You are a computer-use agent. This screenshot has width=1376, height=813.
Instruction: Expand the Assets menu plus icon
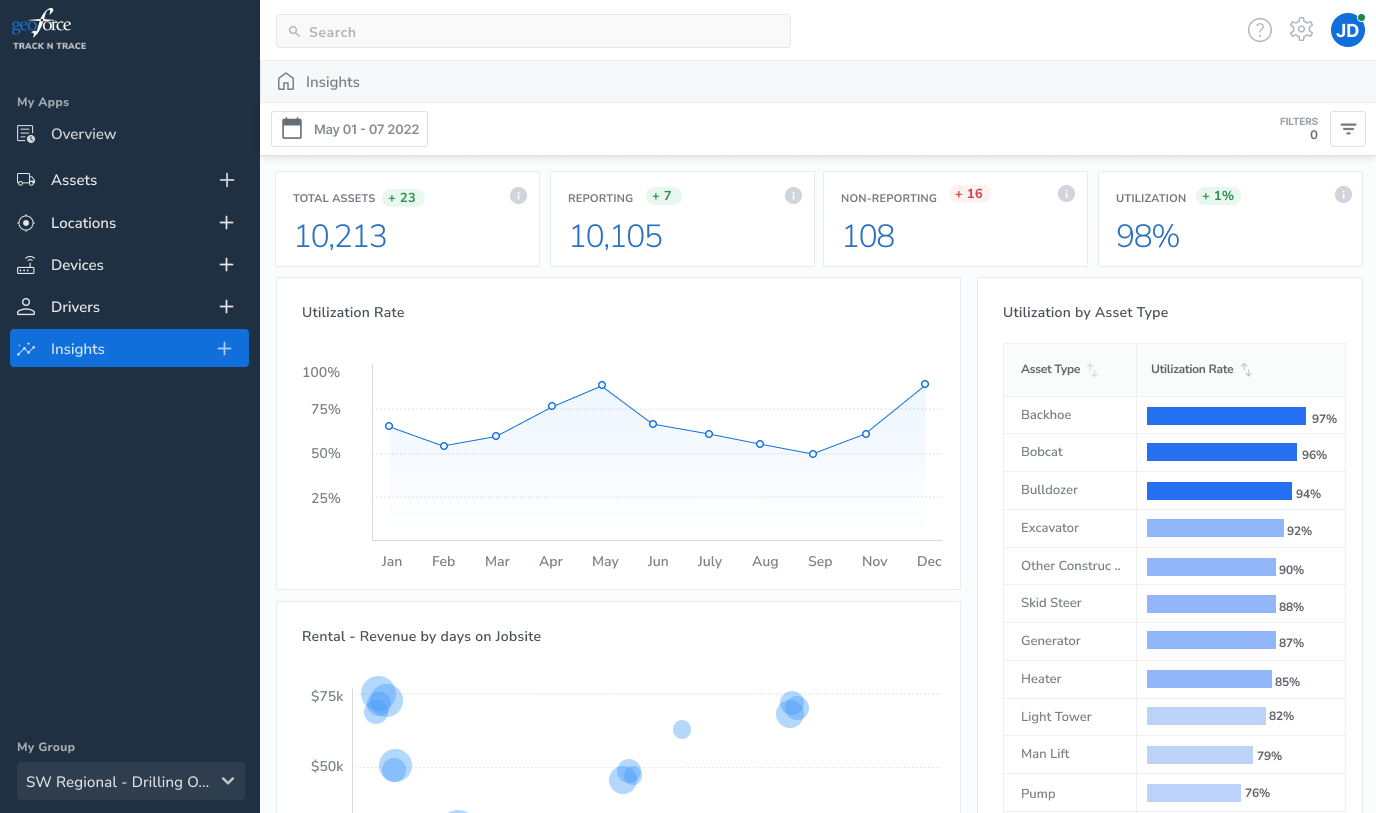coord(227,180)
